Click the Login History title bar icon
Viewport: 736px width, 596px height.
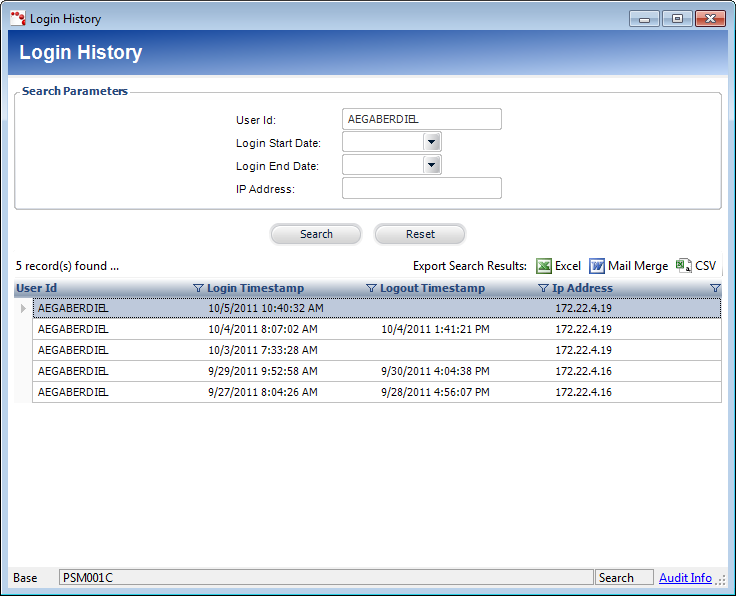coord(18,19)
